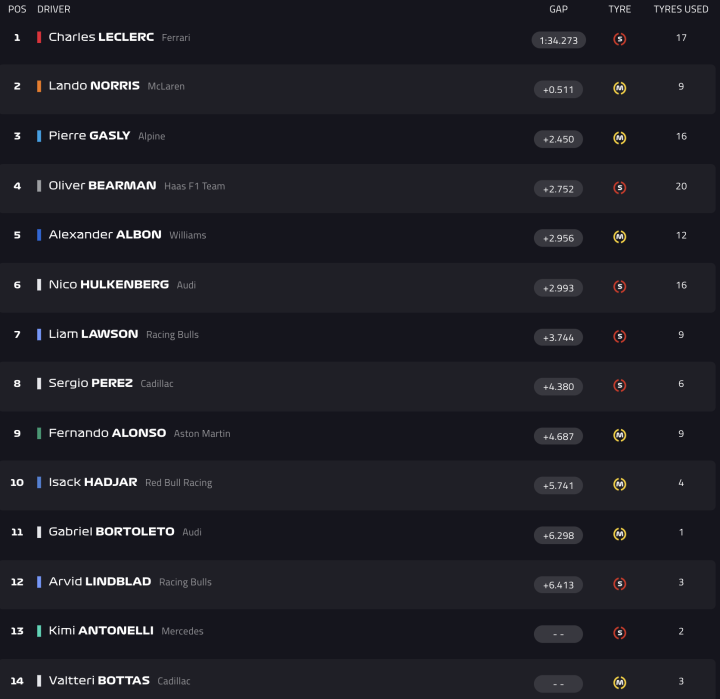720x699 pixels.
Task: Click Bearman's soft tyre icon
Action: tap(619, 187)
